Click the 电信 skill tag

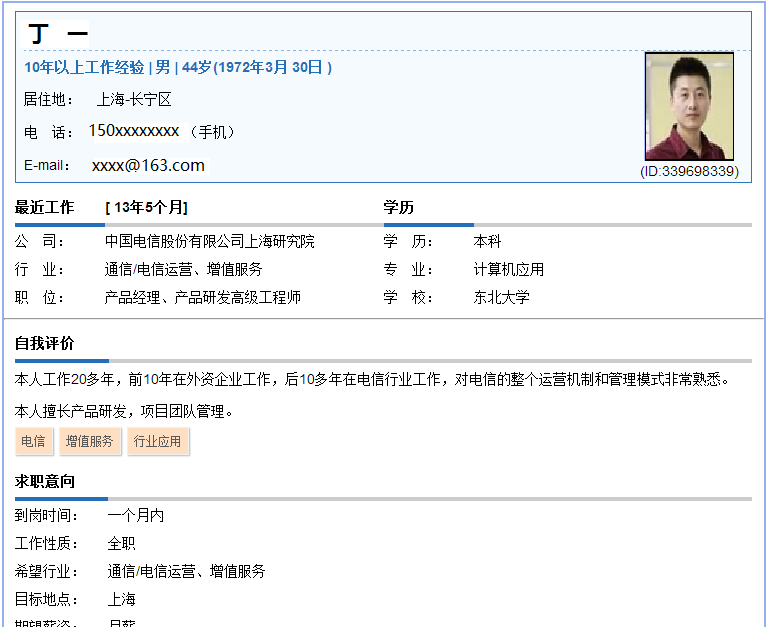click(33, 441)
